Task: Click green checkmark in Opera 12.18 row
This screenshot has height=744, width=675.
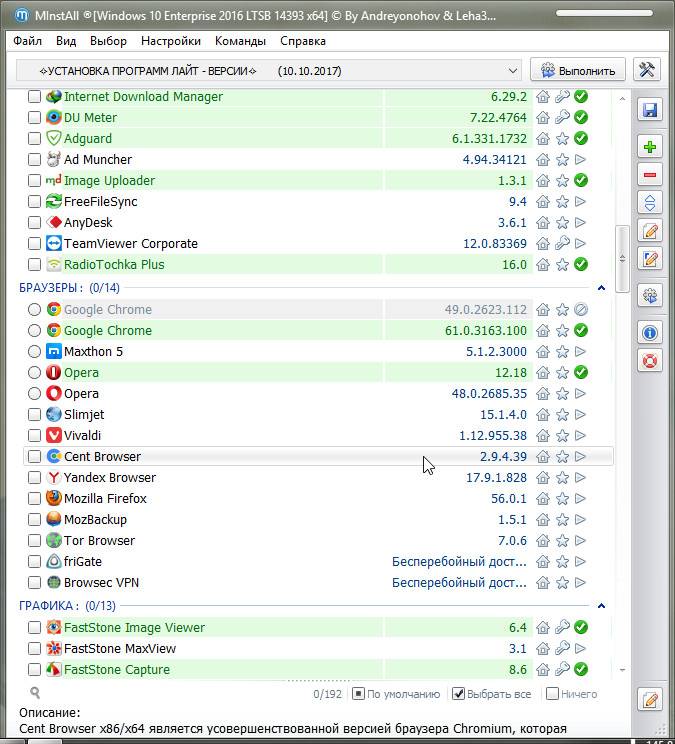Action: point(581,372)
